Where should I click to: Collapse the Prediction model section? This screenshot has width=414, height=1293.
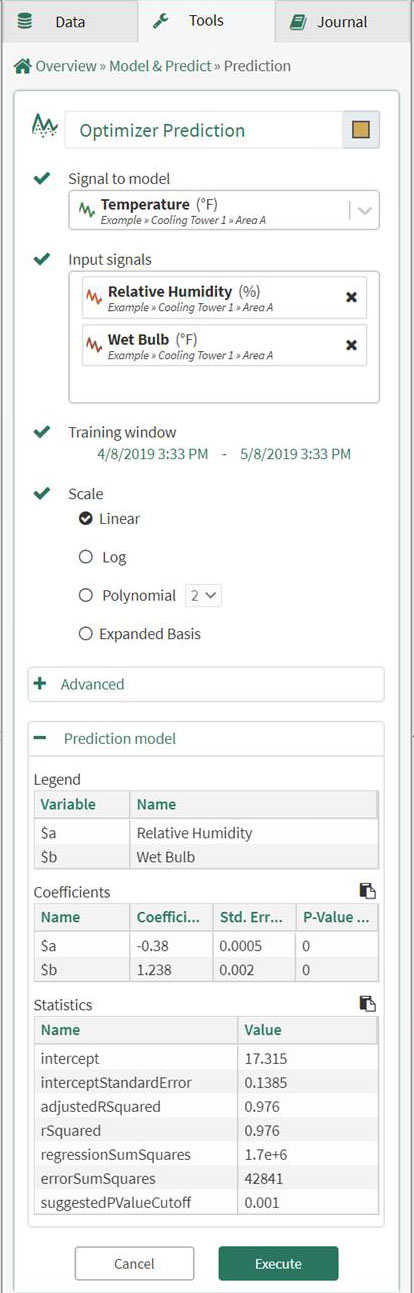click(206, 738)
